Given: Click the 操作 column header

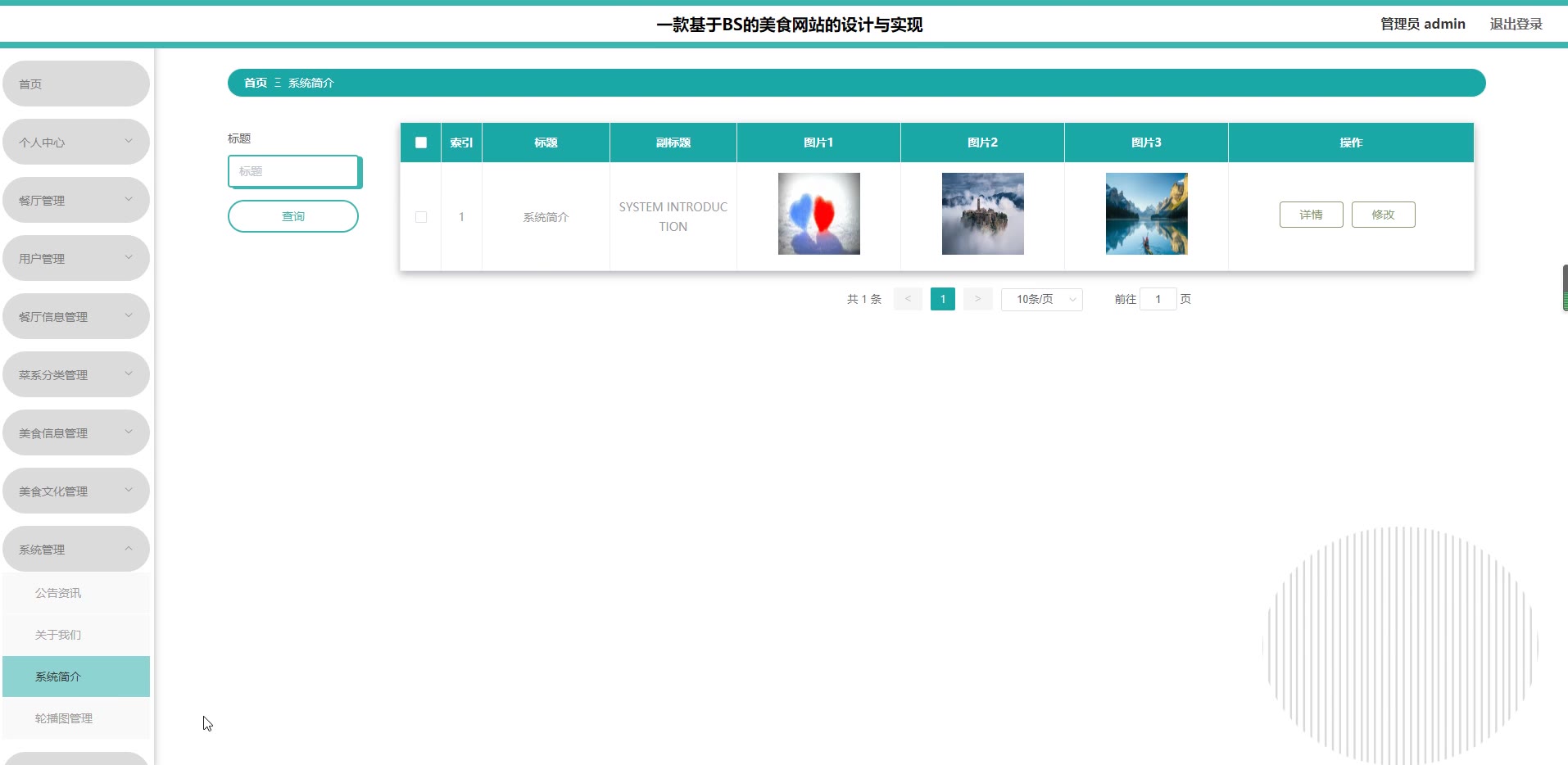Looking at the screenshot, I should click(x=1351, y=143).
